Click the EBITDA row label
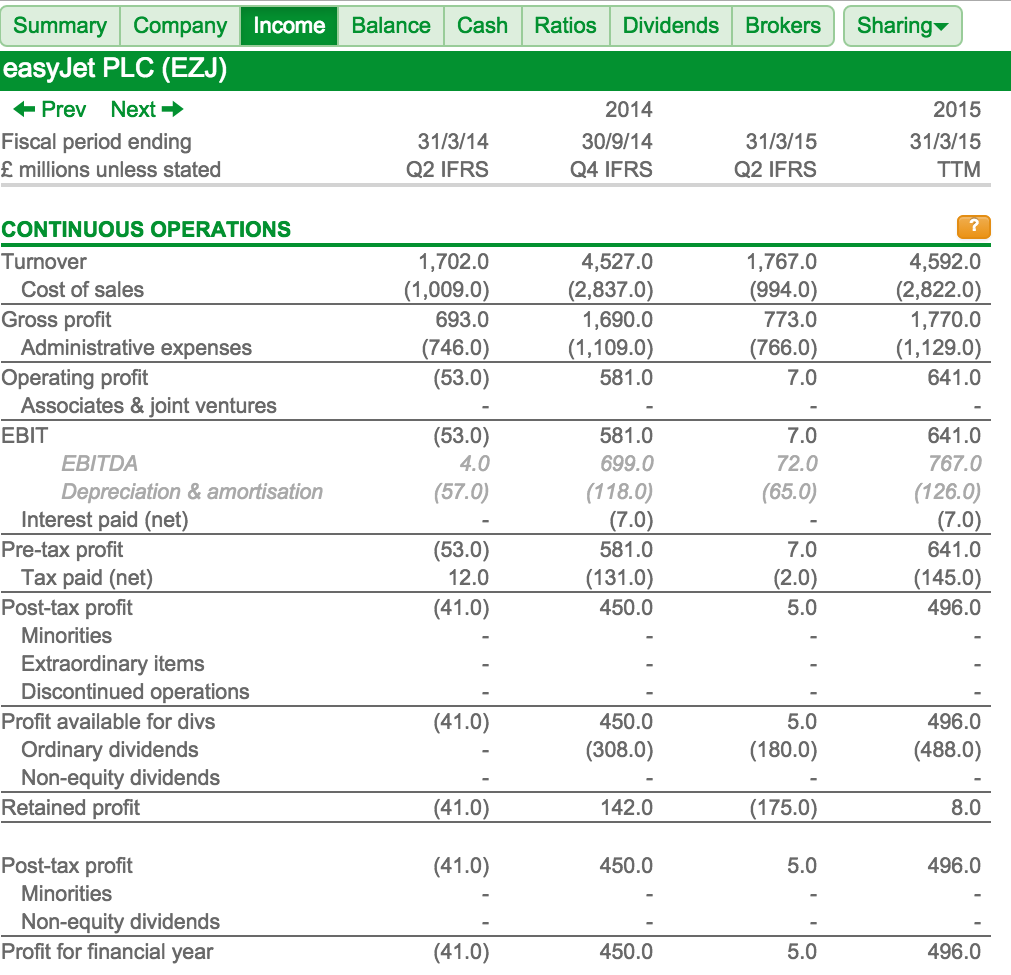Image resolution: width=1011 pixels, height=975 pixels. pyautogui.click(x=99, y=464)
